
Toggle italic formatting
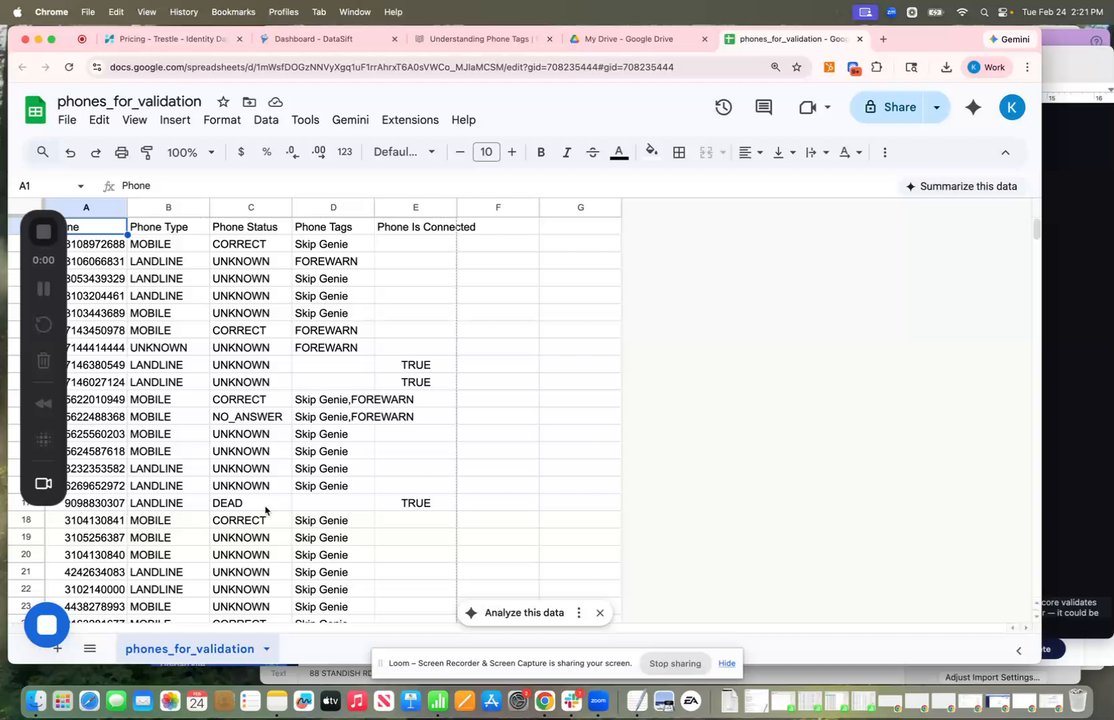click(x=566, y=152)
